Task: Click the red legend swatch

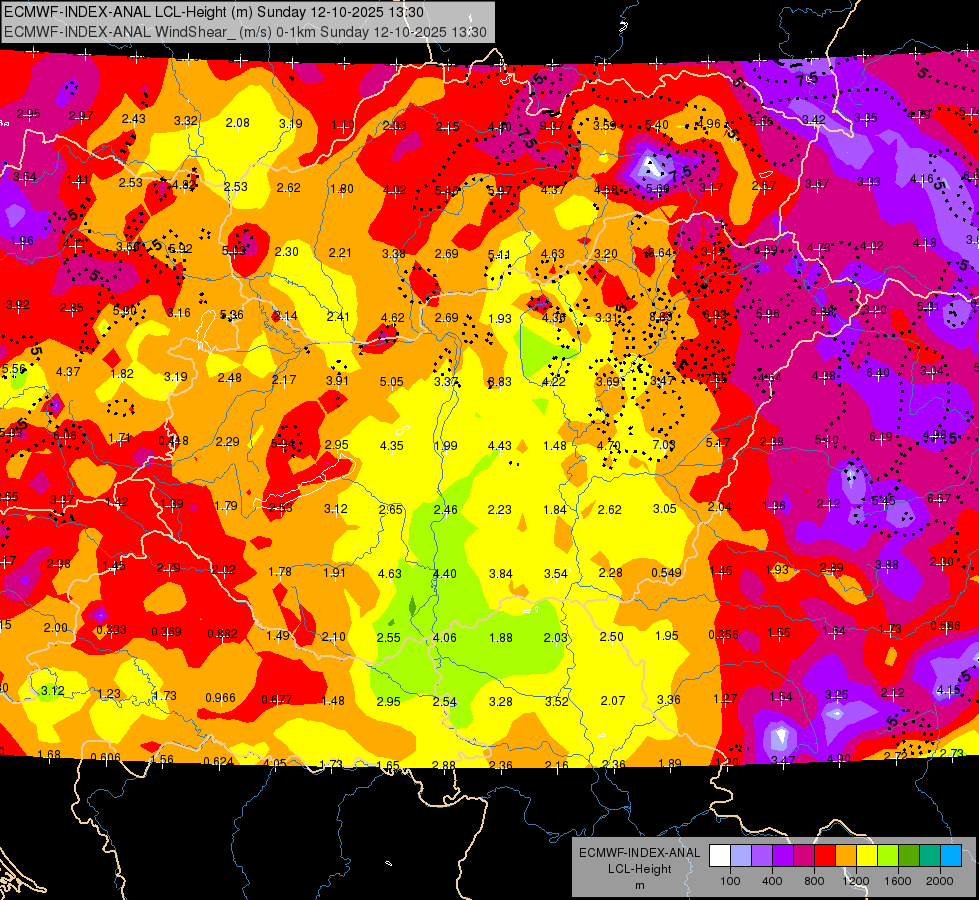Action: [825, 855]
